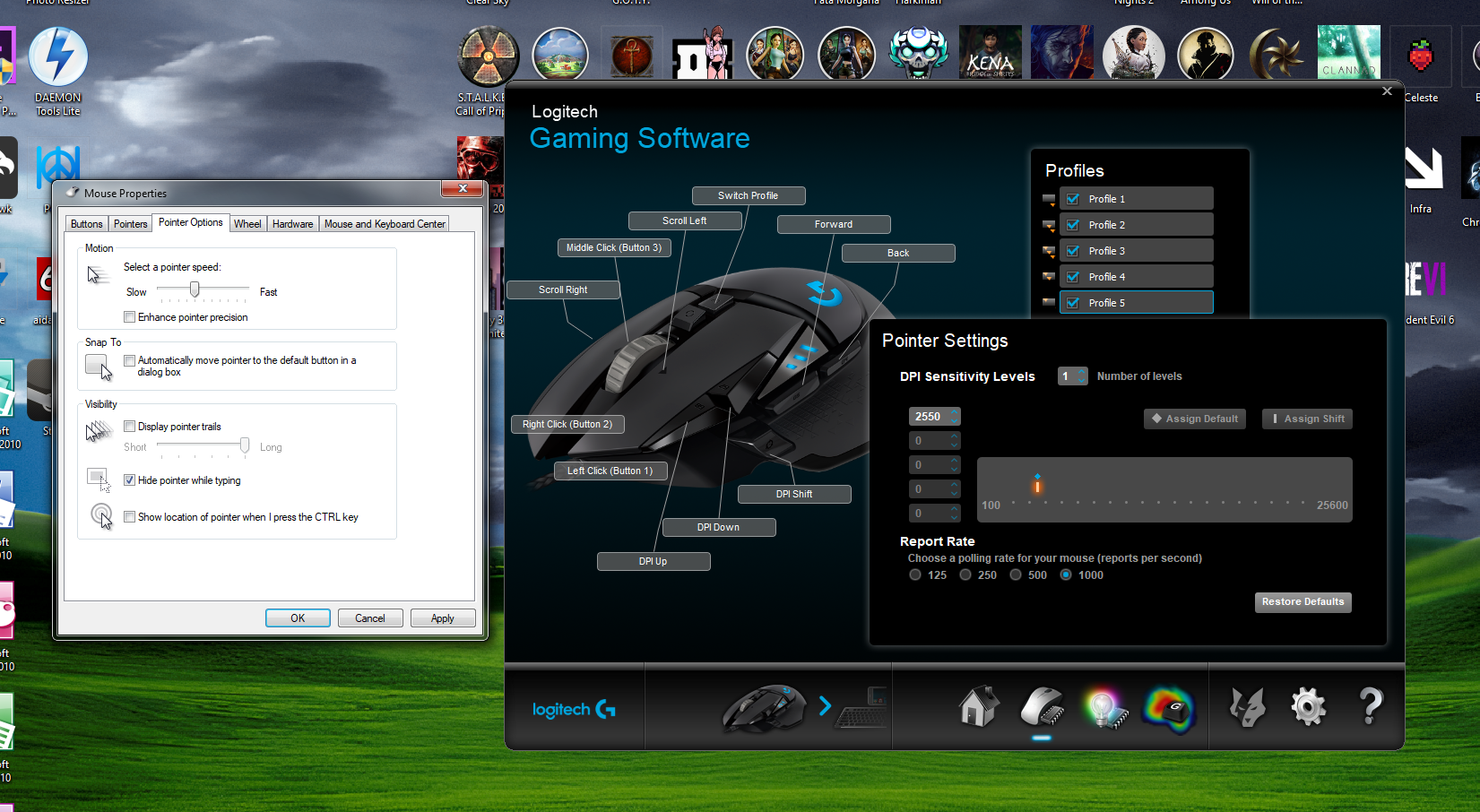Open the Celeste strawberry desktop icon
The image size is (1480, 812).
pos(1421,65)
